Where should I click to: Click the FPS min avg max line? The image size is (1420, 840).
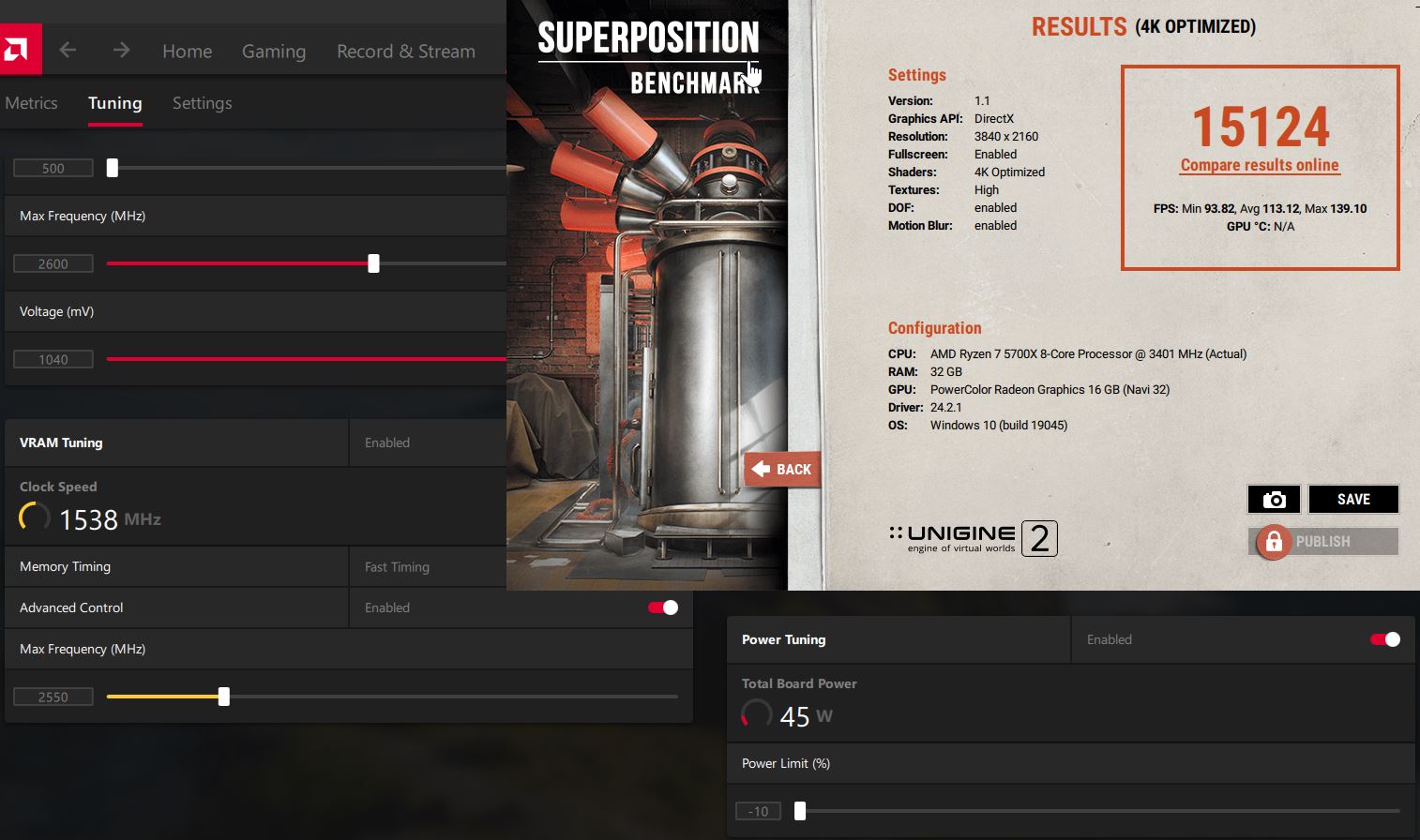click(1260, 208)
